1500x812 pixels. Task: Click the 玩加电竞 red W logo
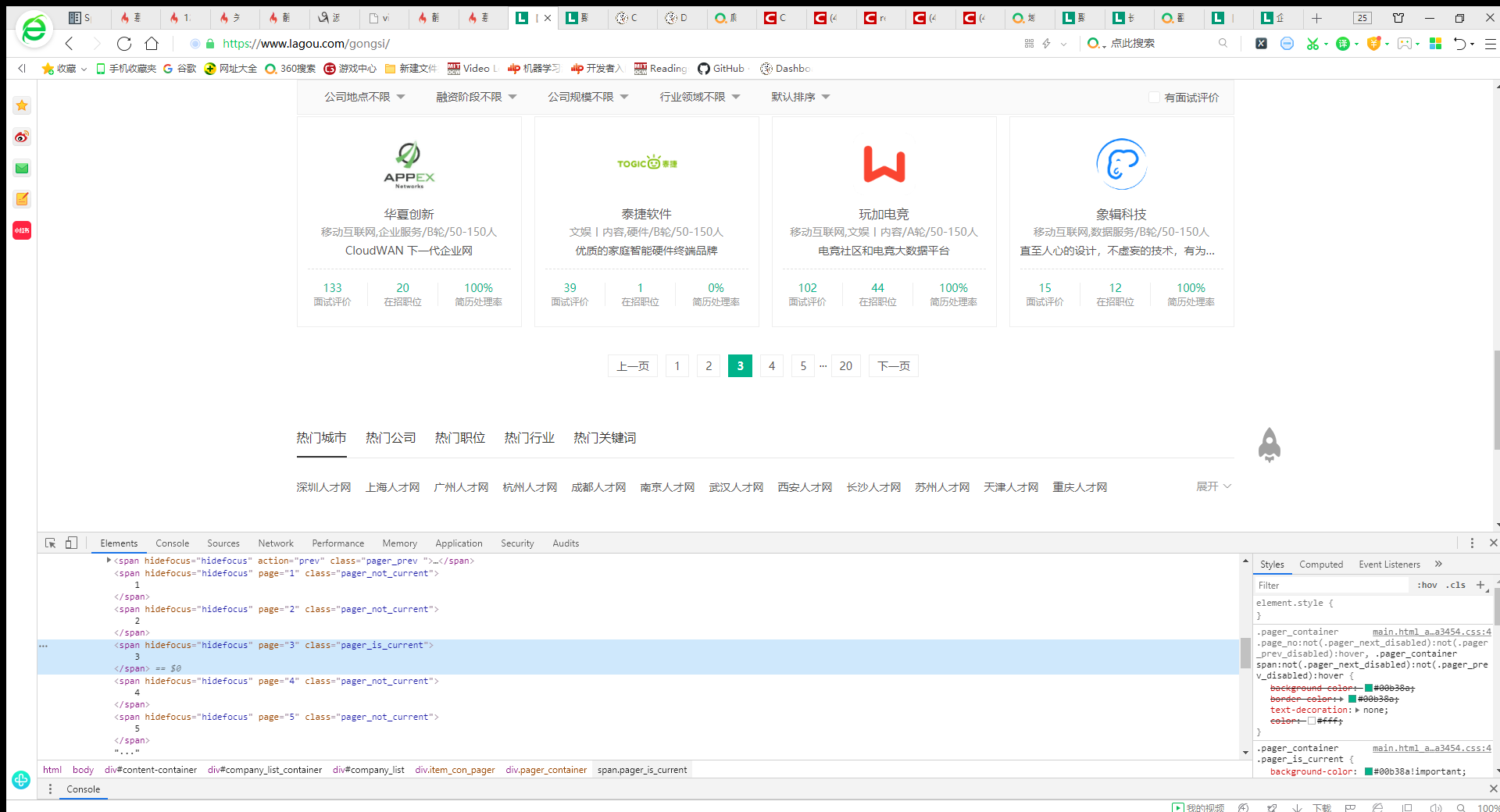[884, 164]
